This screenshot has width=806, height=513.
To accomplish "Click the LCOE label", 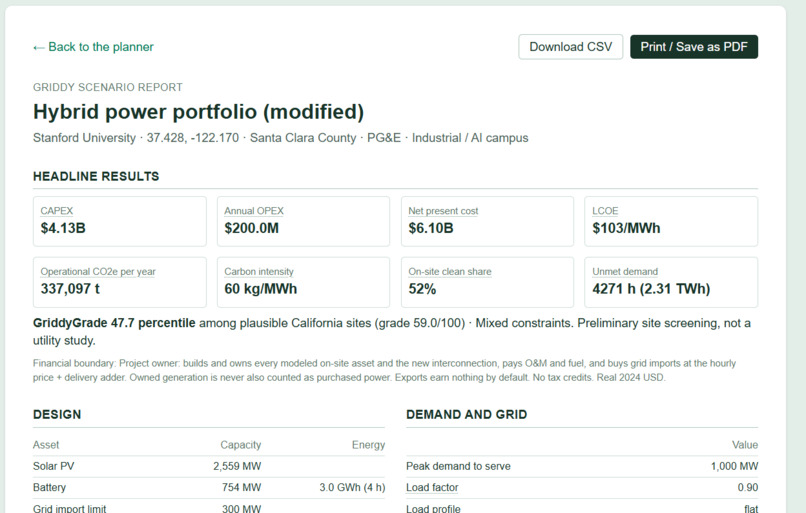I will pyautogui.click(x=605, y=211).
